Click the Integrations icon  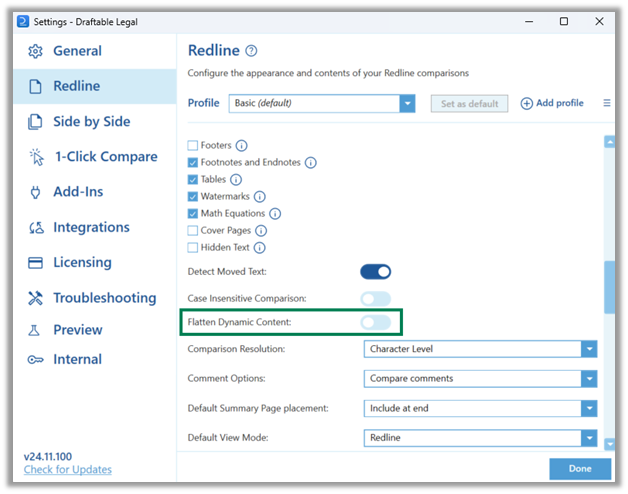point(36,228)
